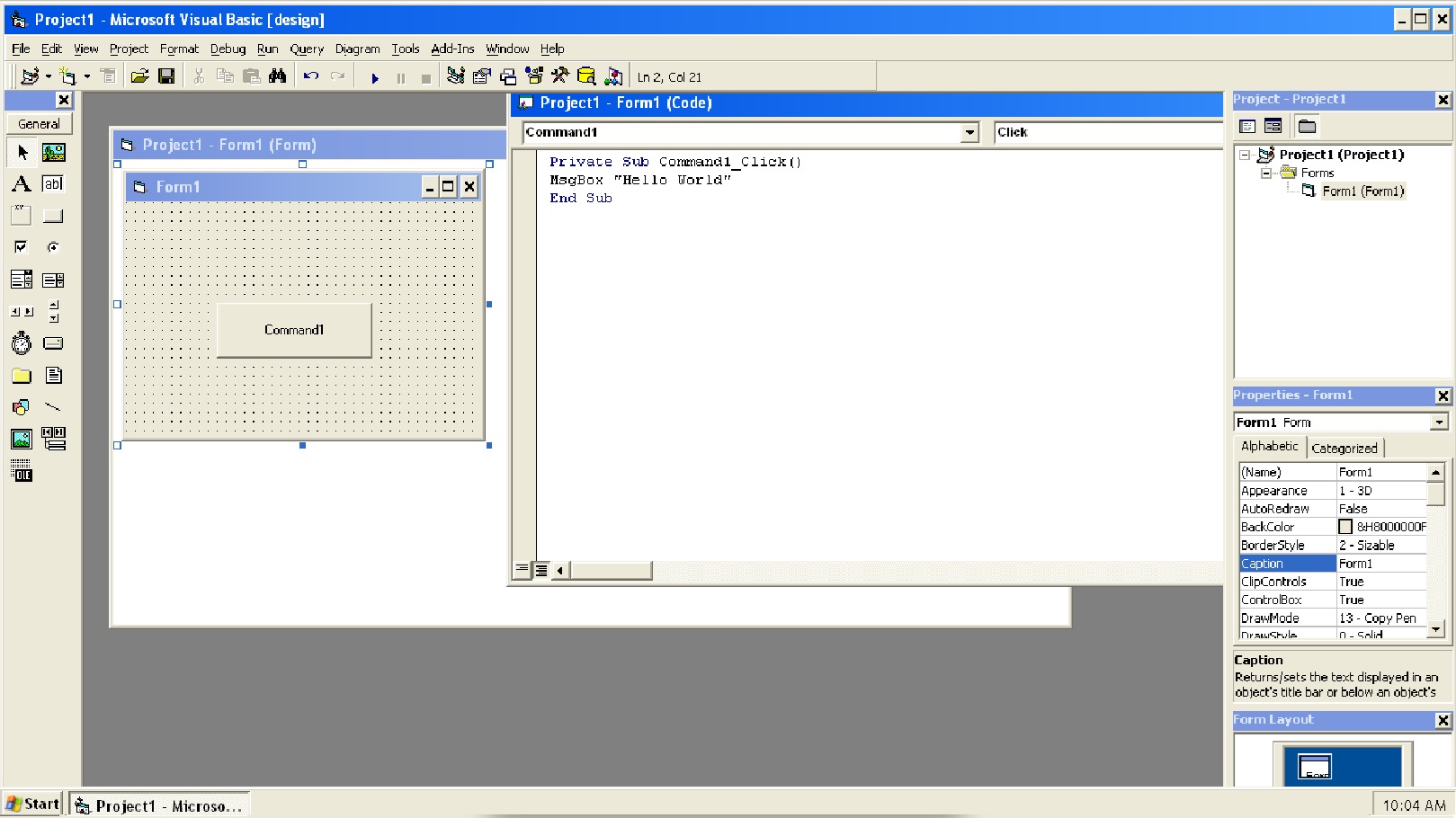Click the Find binoculars icon
1456x818 pixels.
[x=278, y=76]
